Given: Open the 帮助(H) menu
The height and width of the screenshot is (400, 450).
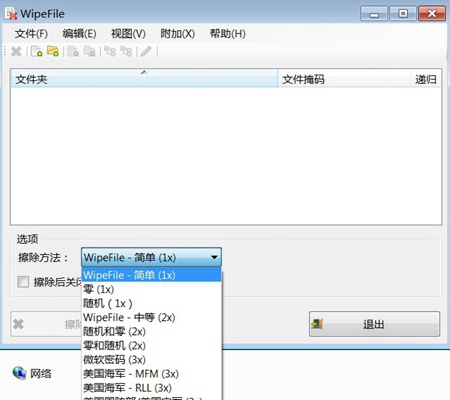Looking at the screenshot, I should pos(228,34).
